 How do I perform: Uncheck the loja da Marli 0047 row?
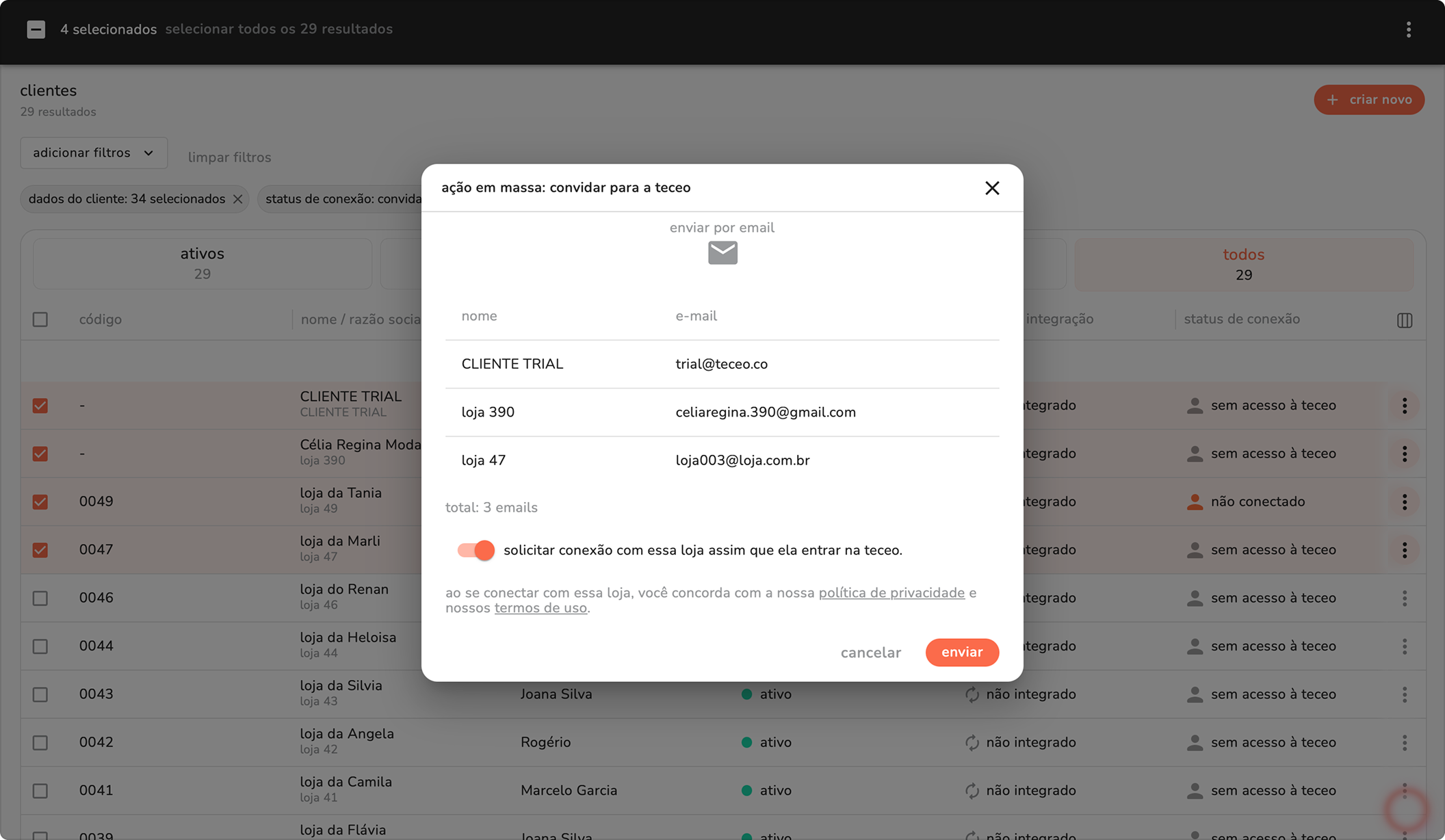pyautogui.click(x=40, y=550)
